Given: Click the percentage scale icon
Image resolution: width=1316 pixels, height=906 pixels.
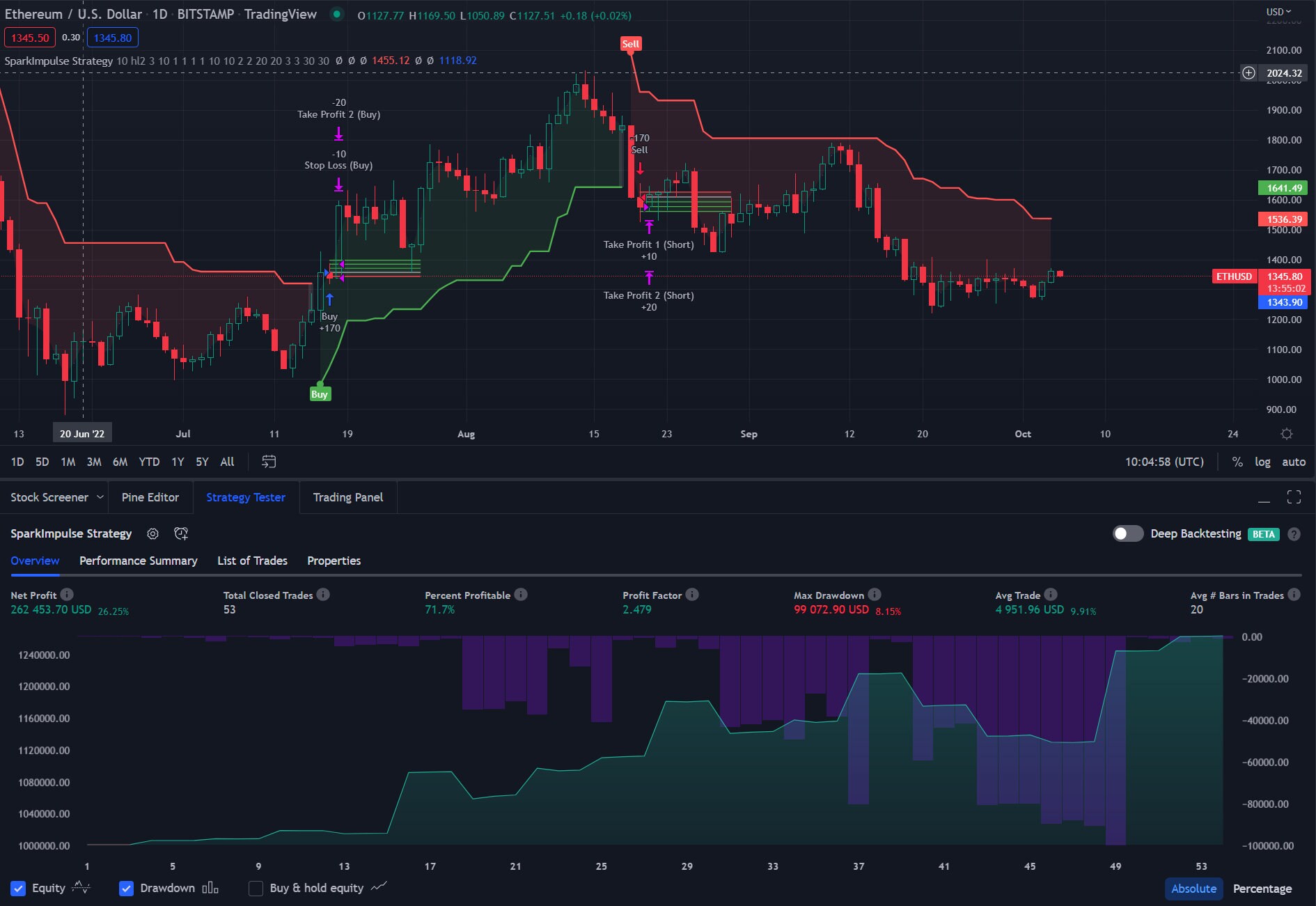Looking at the screenshot, I should tap(1237, 462).
